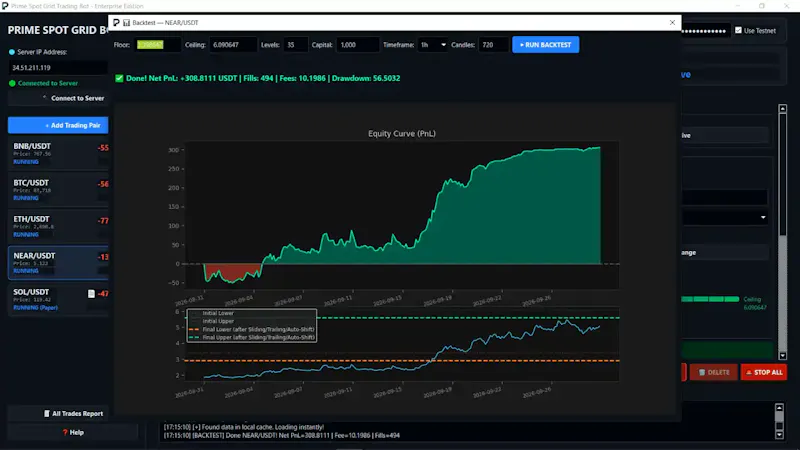Run the NEAR/USDT backtest
This screenshot has width=800, height=450.
tap(545, 45)
